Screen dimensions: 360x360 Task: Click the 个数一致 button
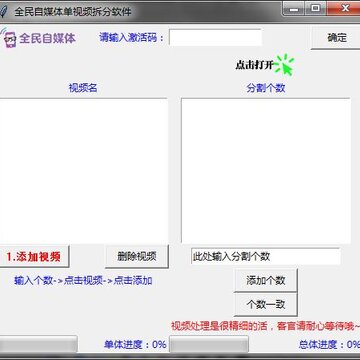pos(266,304)
